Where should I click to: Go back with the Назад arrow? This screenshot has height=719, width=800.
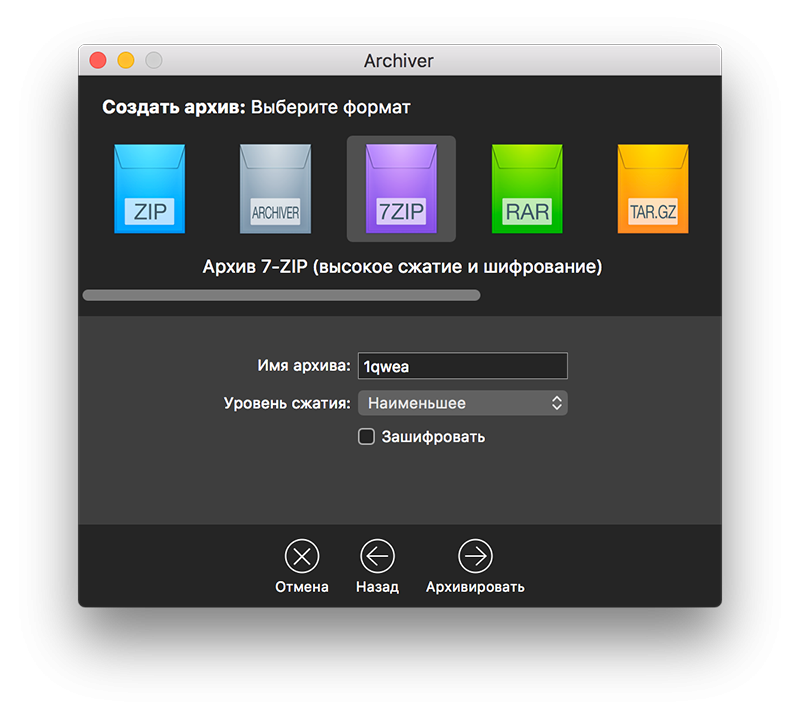click(x=378, y=556)
